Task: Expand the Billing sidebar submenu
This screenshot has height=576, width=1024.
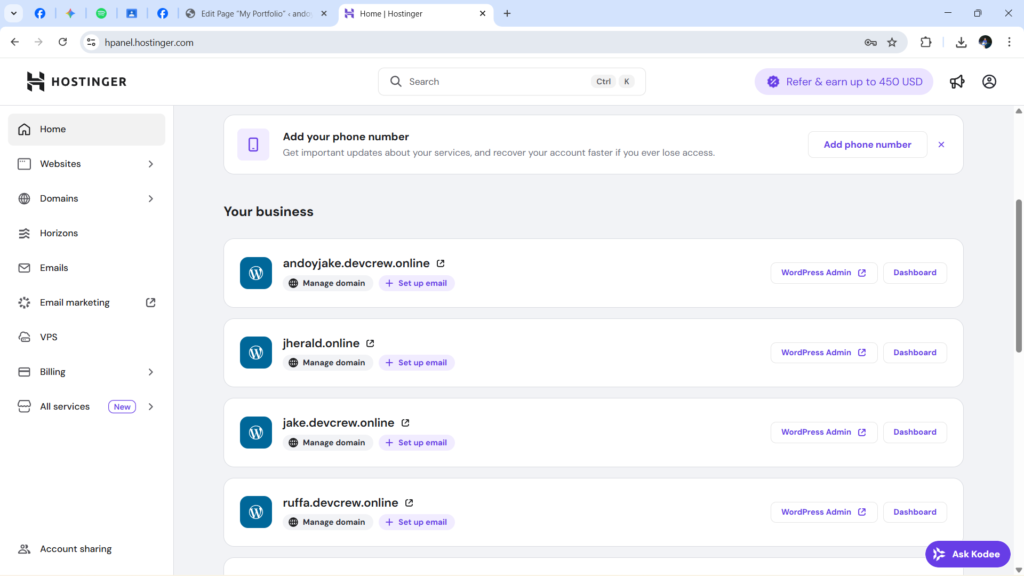Action: (151, 372)
